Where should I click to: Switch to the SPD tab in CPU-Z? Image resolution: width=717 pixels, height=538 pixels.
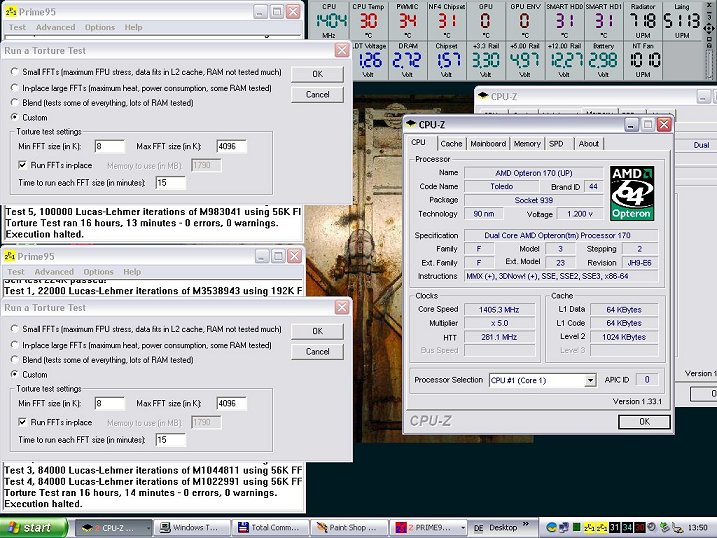click(556, 144)
